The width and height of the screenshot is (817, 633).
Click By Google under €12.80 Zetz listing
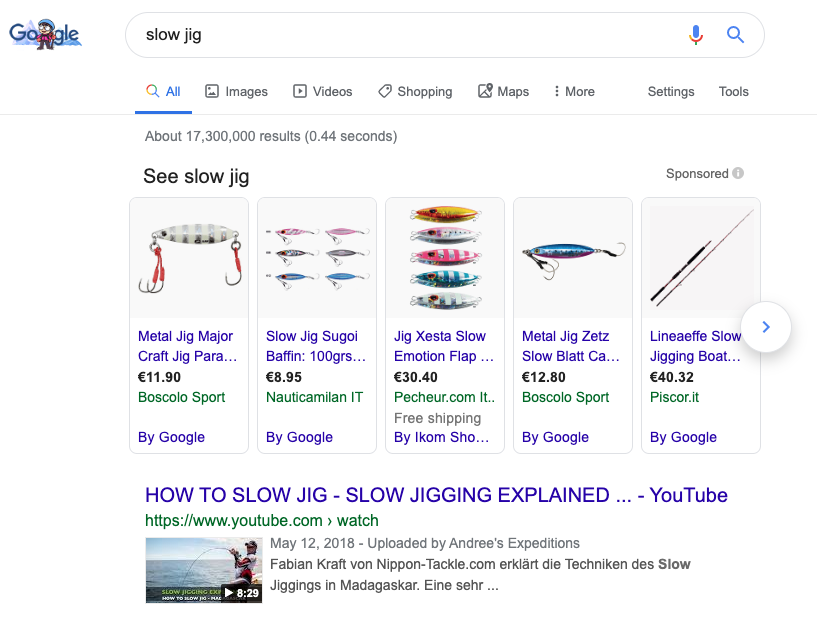click(x=555, y=437)
